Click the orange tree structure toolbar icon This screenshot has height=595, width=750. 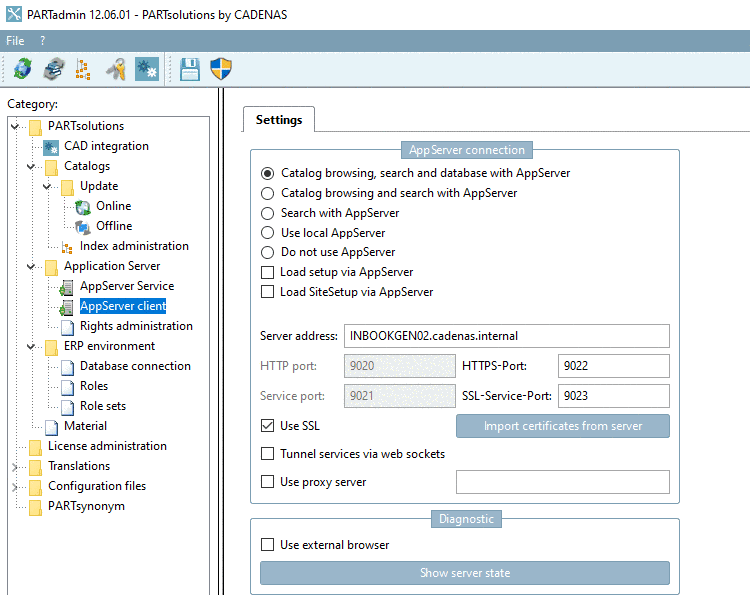[83, 69]
